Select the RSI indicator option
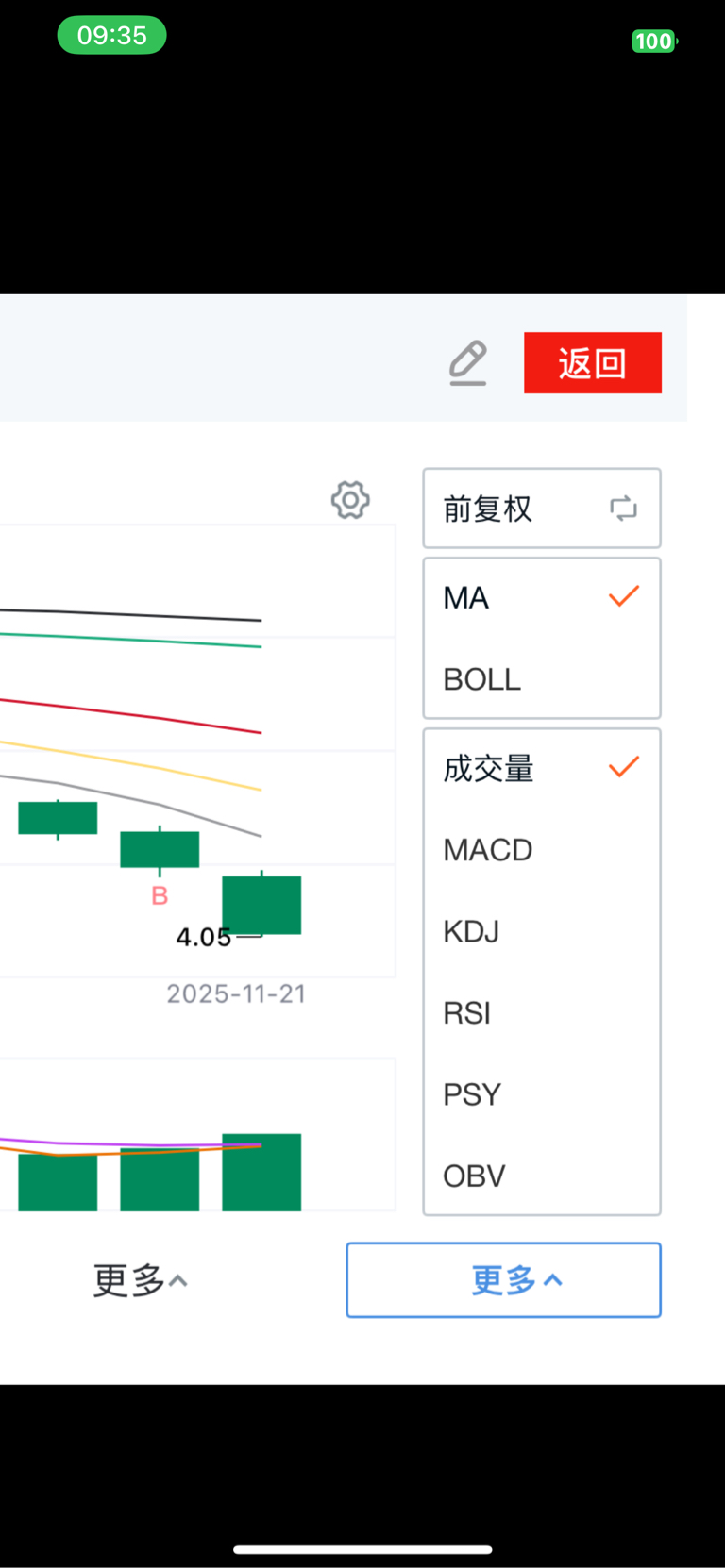The height and width of the screenshot is (1568, 725). pos(467,1013)
